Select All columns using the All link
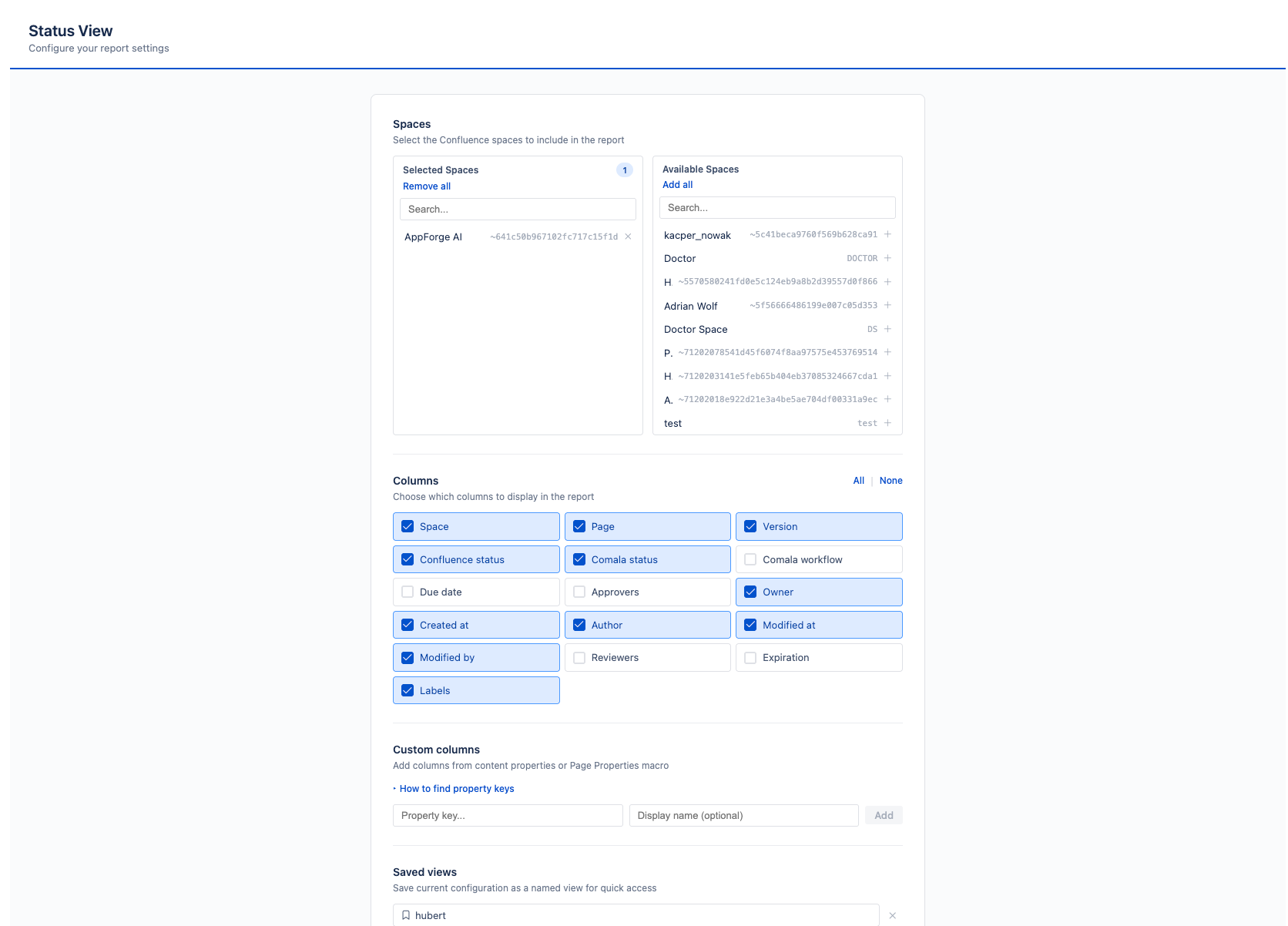 [x=858, y=480]
